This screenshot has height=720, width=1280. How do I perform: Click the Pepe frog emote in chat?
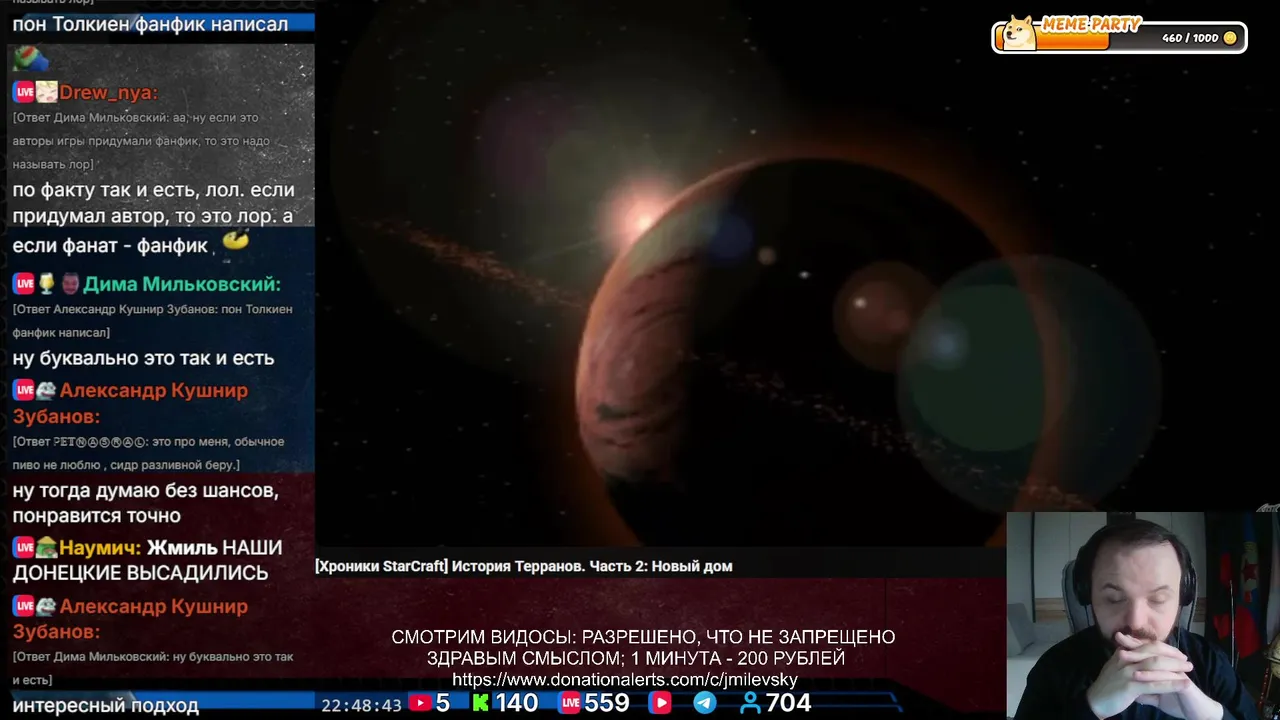click(x=31, y=58)
